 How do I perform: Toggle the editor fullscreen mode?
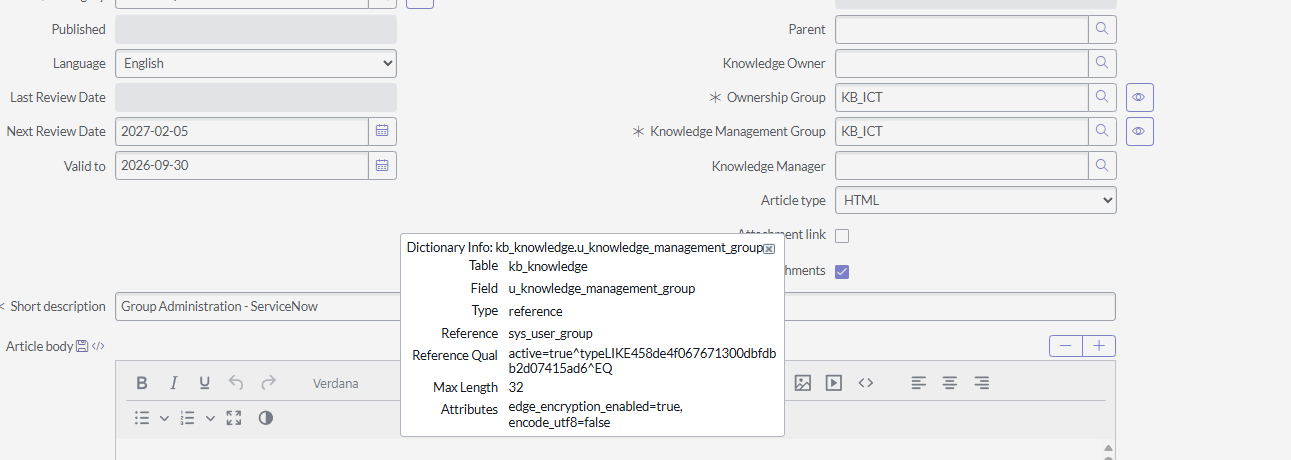(x=234, y=418)
